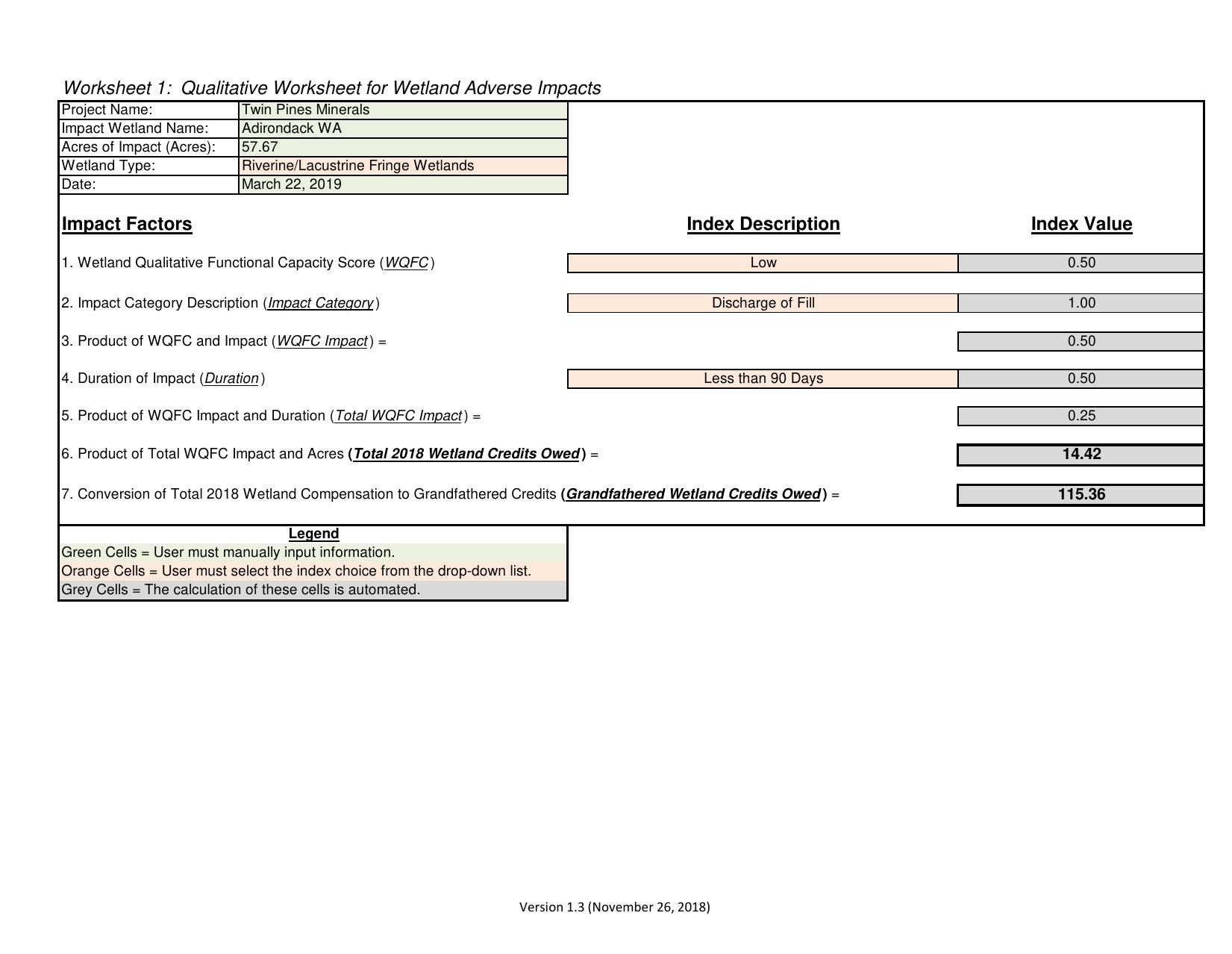Click Grandfathered Wetland Credits value 115.36
The height and width of the screenshot is (954, 1232).
pos(1081,495)
